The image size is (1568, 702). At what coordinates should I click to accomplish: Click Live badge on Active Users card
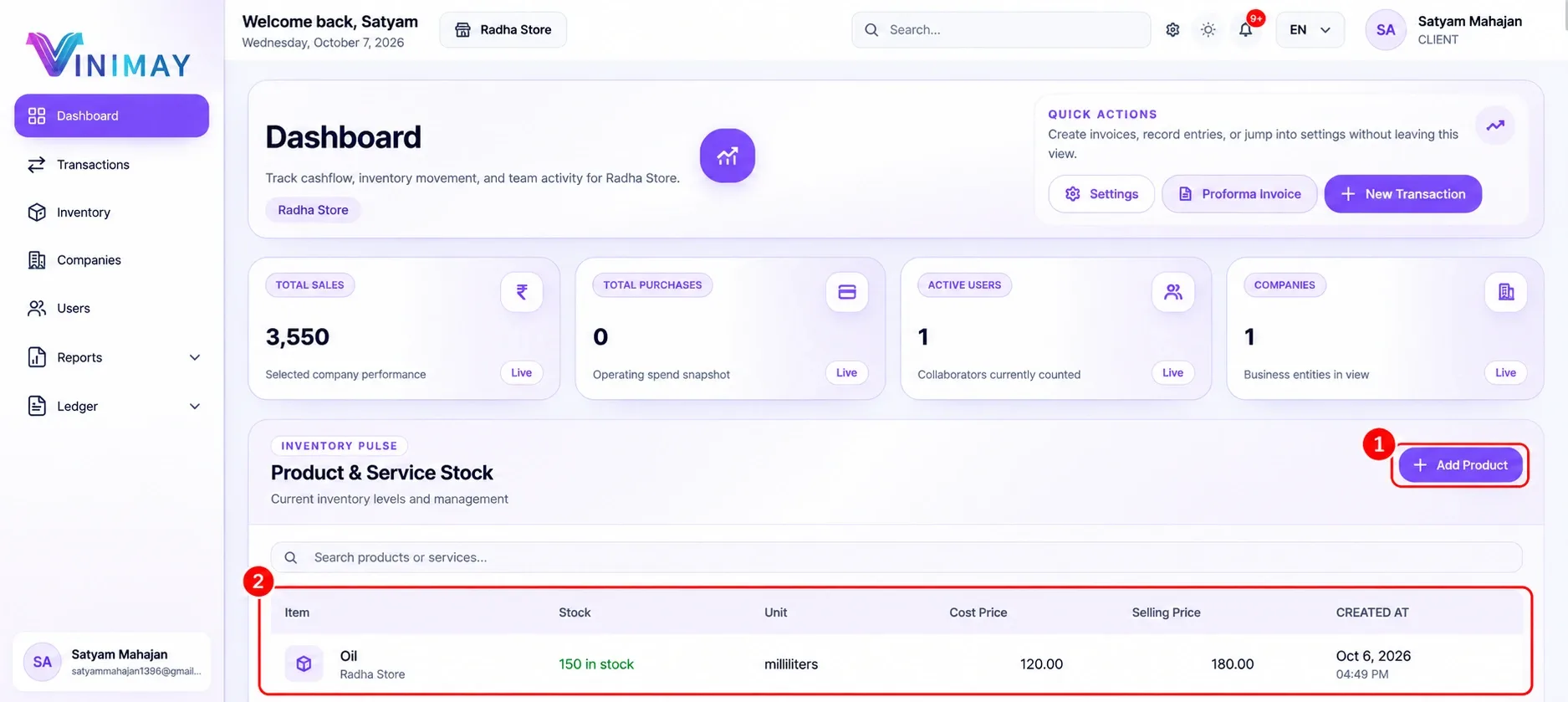[x=1173, y=373]
